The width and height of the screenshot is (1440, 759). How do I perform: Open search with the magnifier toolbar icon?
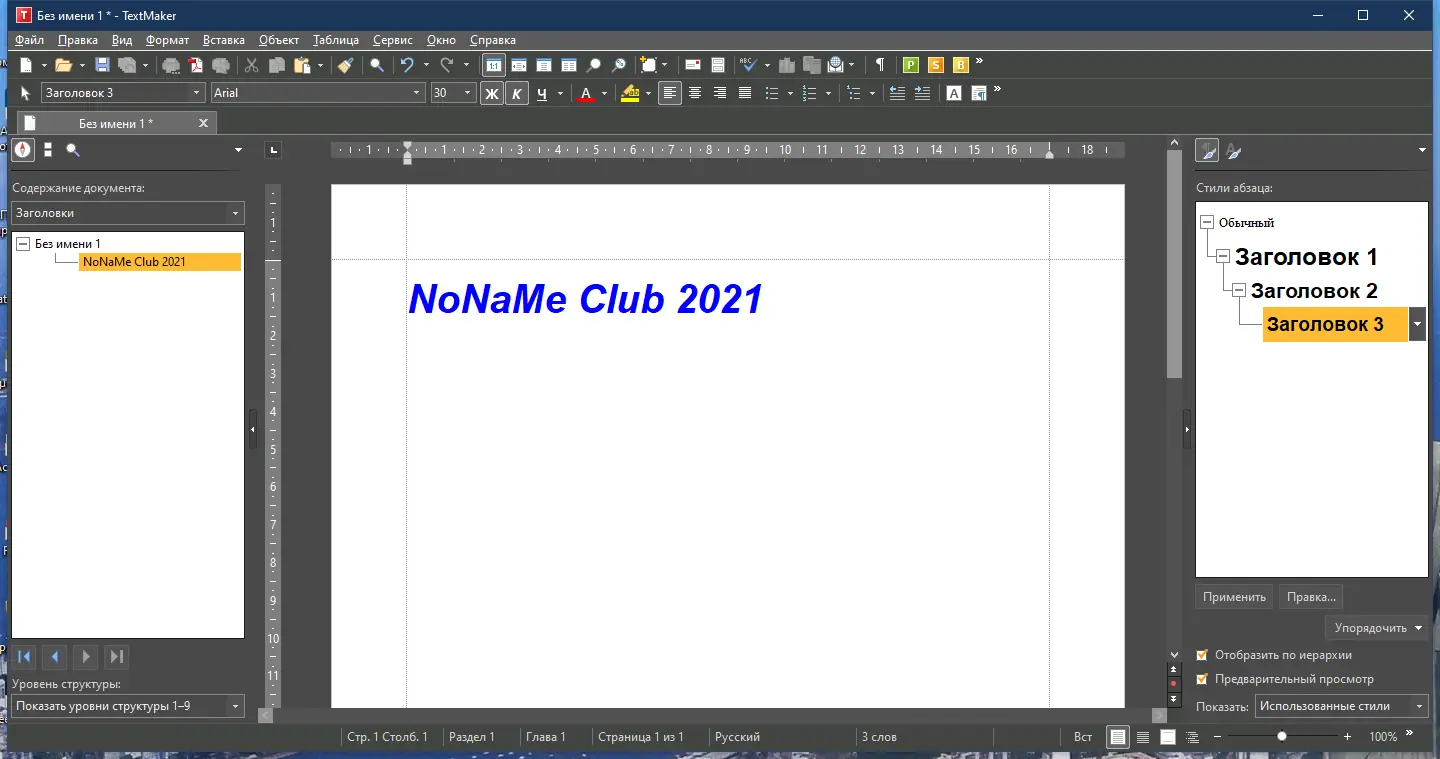tap(377, 65)
